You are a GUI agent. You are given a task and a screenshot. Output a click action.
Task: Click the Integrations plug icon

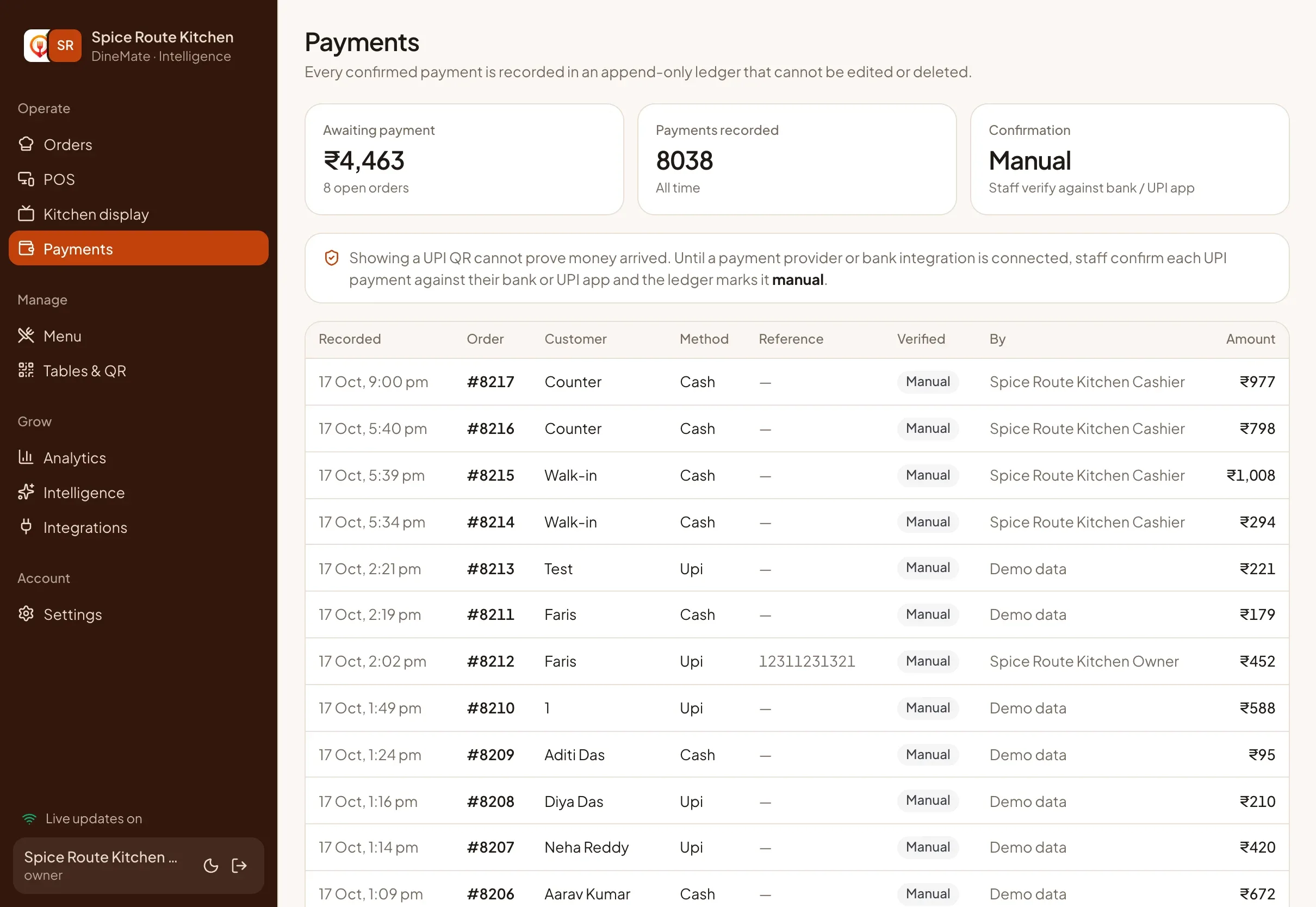(x=26, y=527)
